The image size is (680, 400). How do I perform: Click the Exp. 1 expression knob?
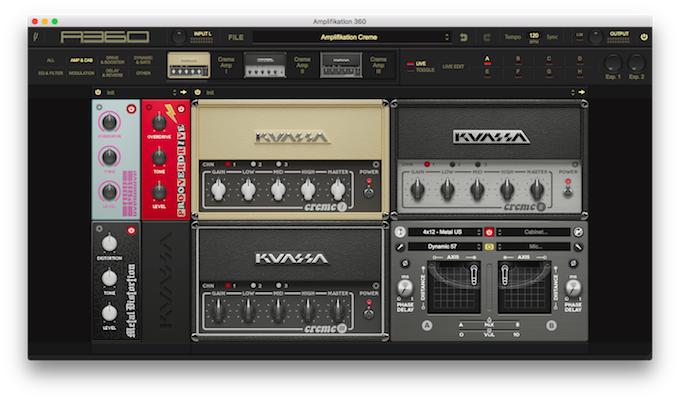613,63
